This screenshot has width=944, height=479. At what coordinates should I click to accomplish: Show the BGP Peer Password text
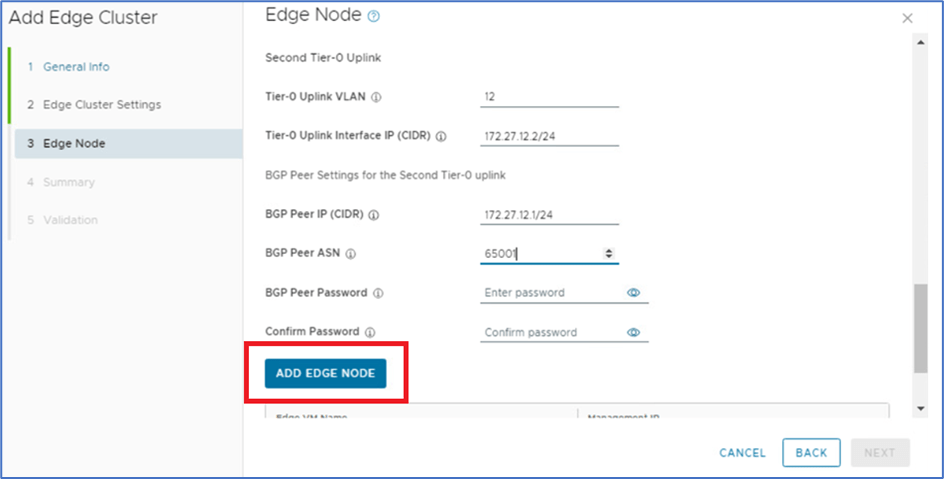point(633,293)
